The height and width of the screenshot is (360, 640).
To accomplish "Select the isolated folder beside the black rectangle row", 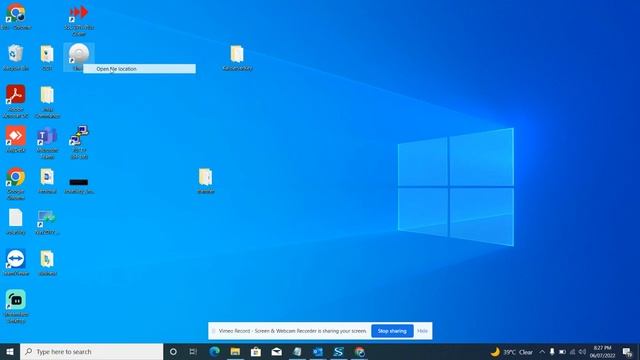I will point(206,181).
